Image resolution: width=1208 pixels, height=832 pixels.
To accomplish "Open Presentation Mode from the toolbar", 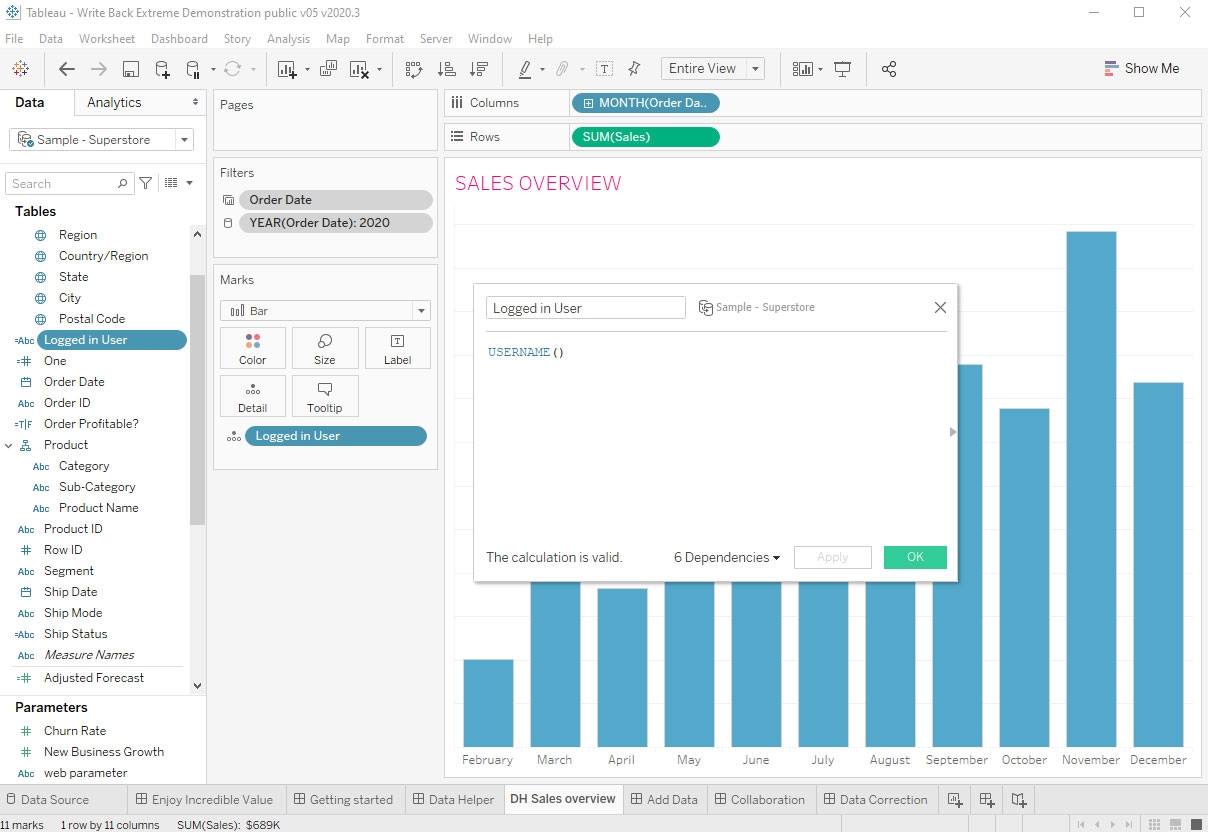I will [842, 69].
